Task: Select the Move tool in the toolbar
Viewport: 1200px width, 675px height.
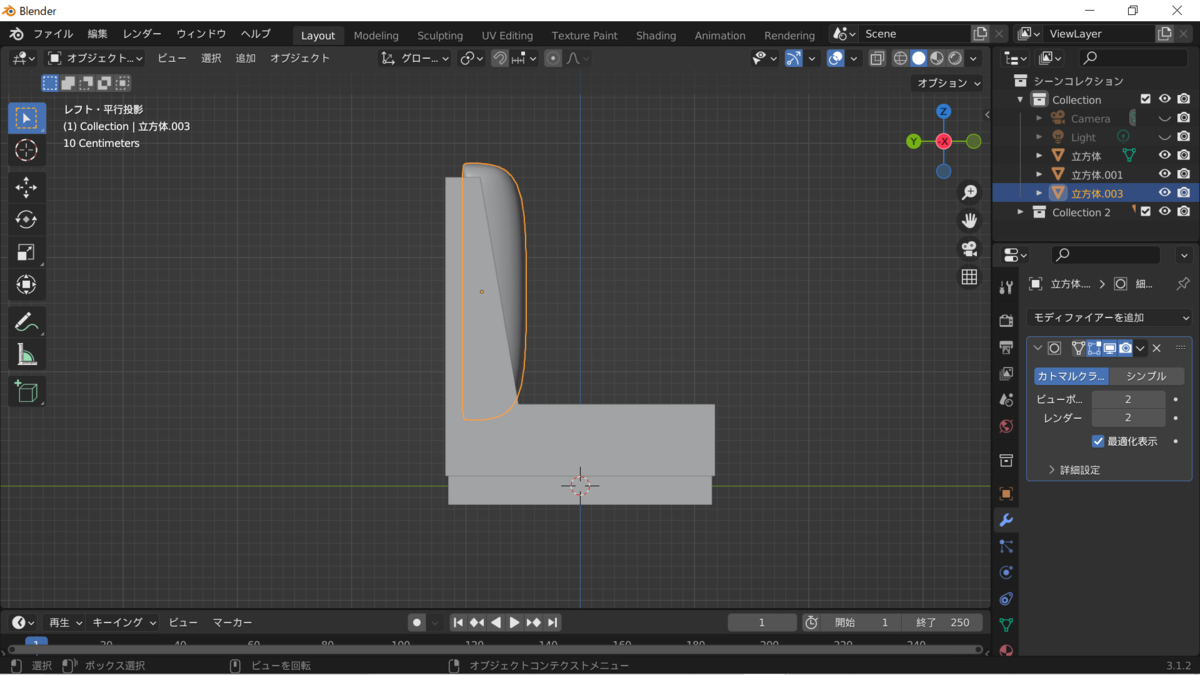Action: 26,187
